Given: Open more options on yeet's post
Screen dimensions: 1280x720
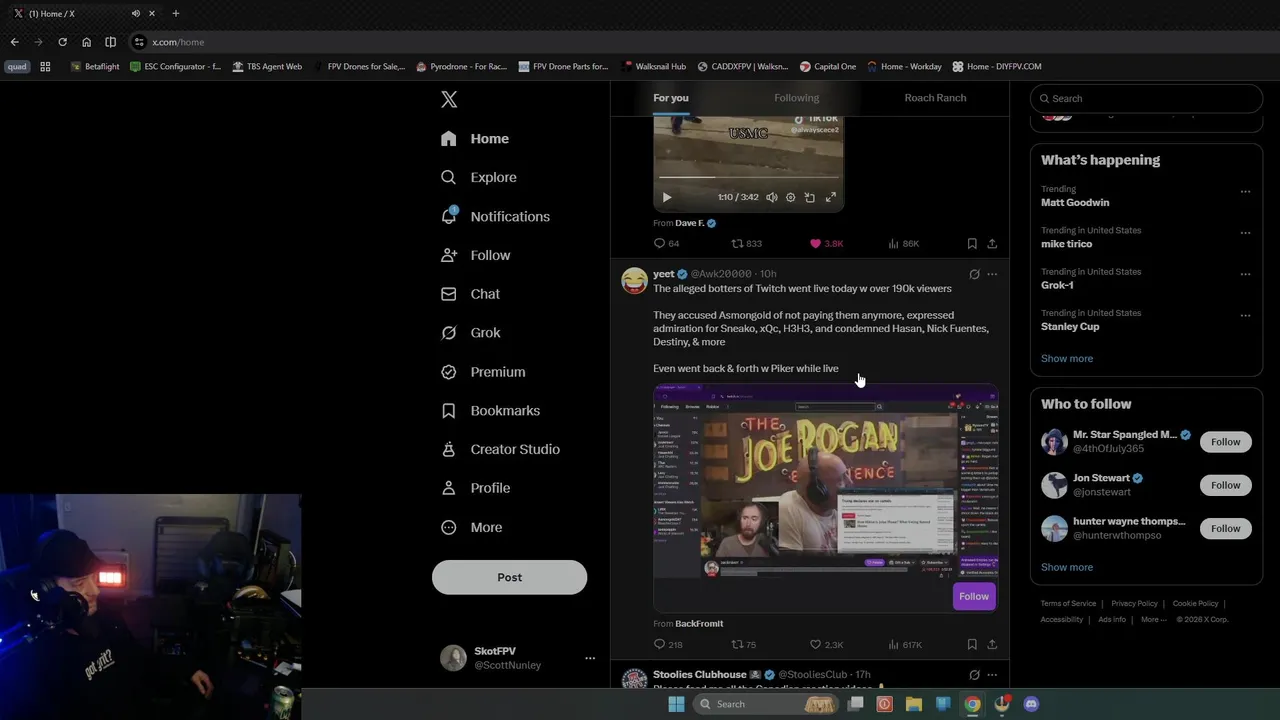Looking at the screenshot, I should click(x=992, y=274).
